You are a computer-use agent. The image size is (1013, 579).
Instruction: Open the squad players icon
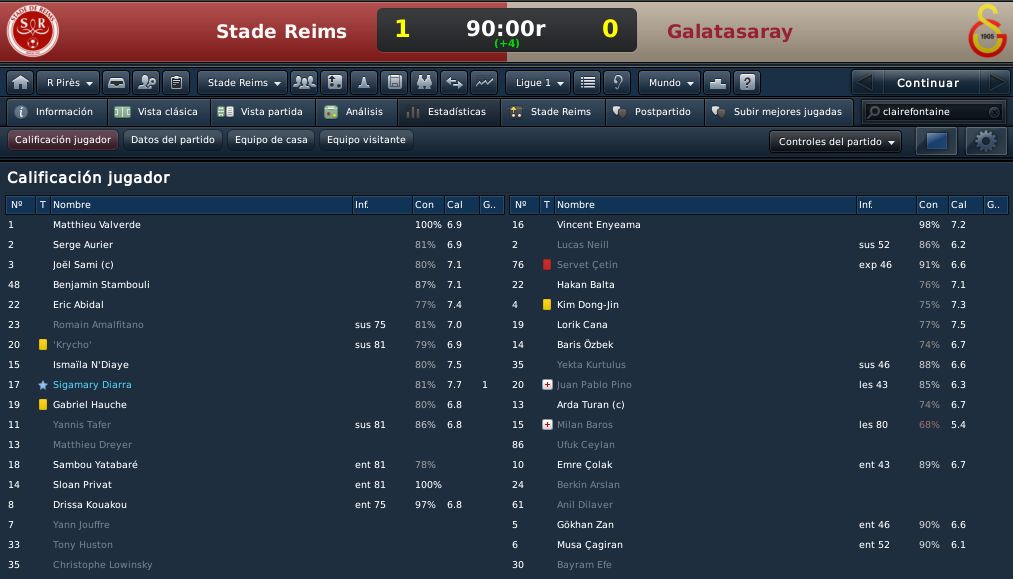pyautogui.click(x=304, y=83)
